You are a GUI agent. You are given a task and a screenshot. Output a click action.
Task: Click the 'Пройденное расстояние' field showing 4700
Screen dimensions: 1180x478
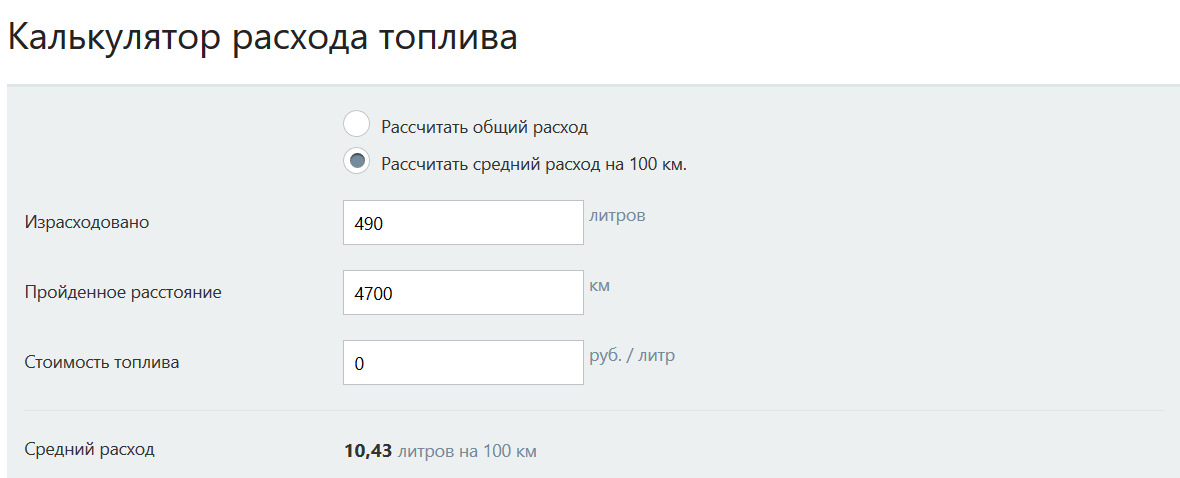click(x=462, y=293)
